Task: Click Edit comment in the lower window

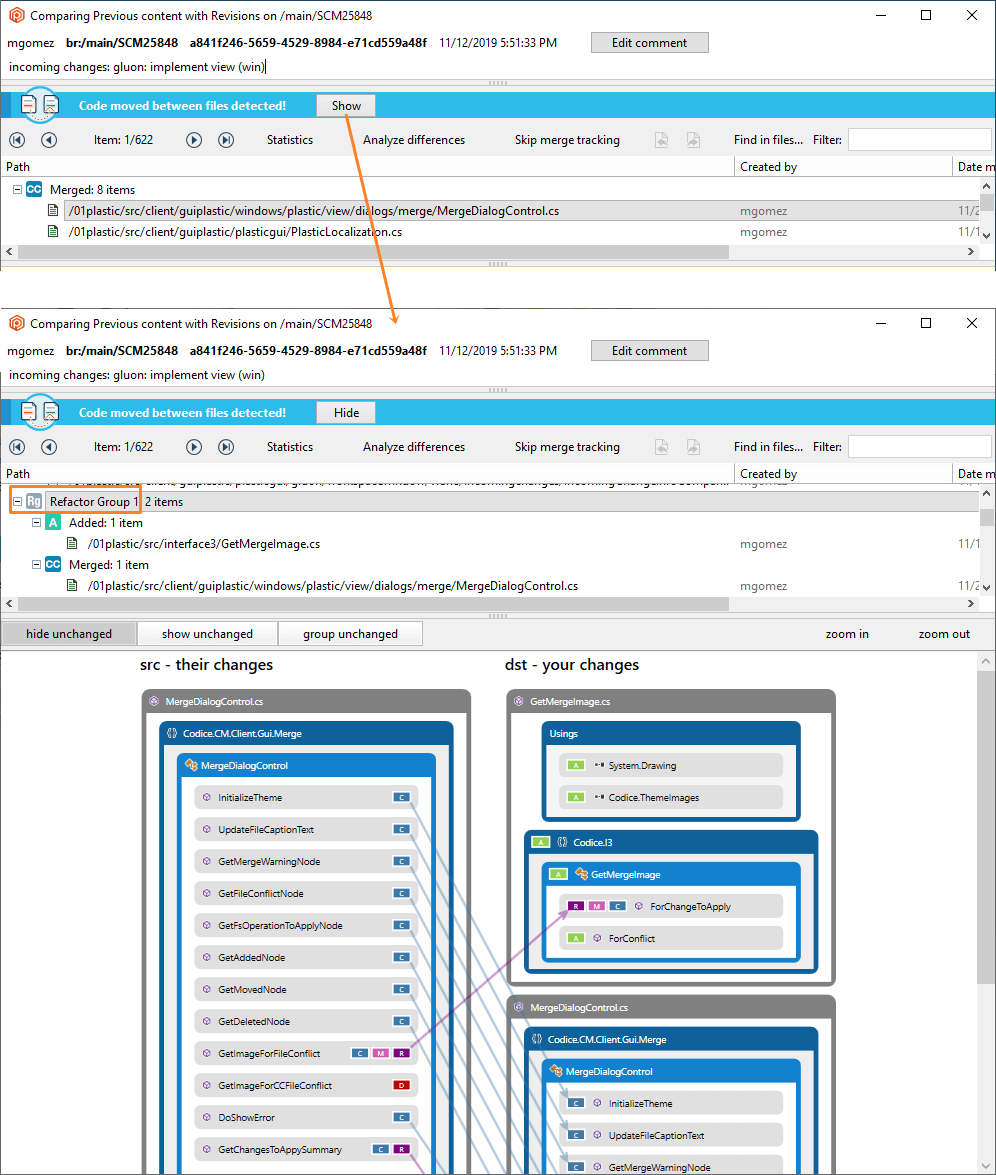Action: coord(649,351)
